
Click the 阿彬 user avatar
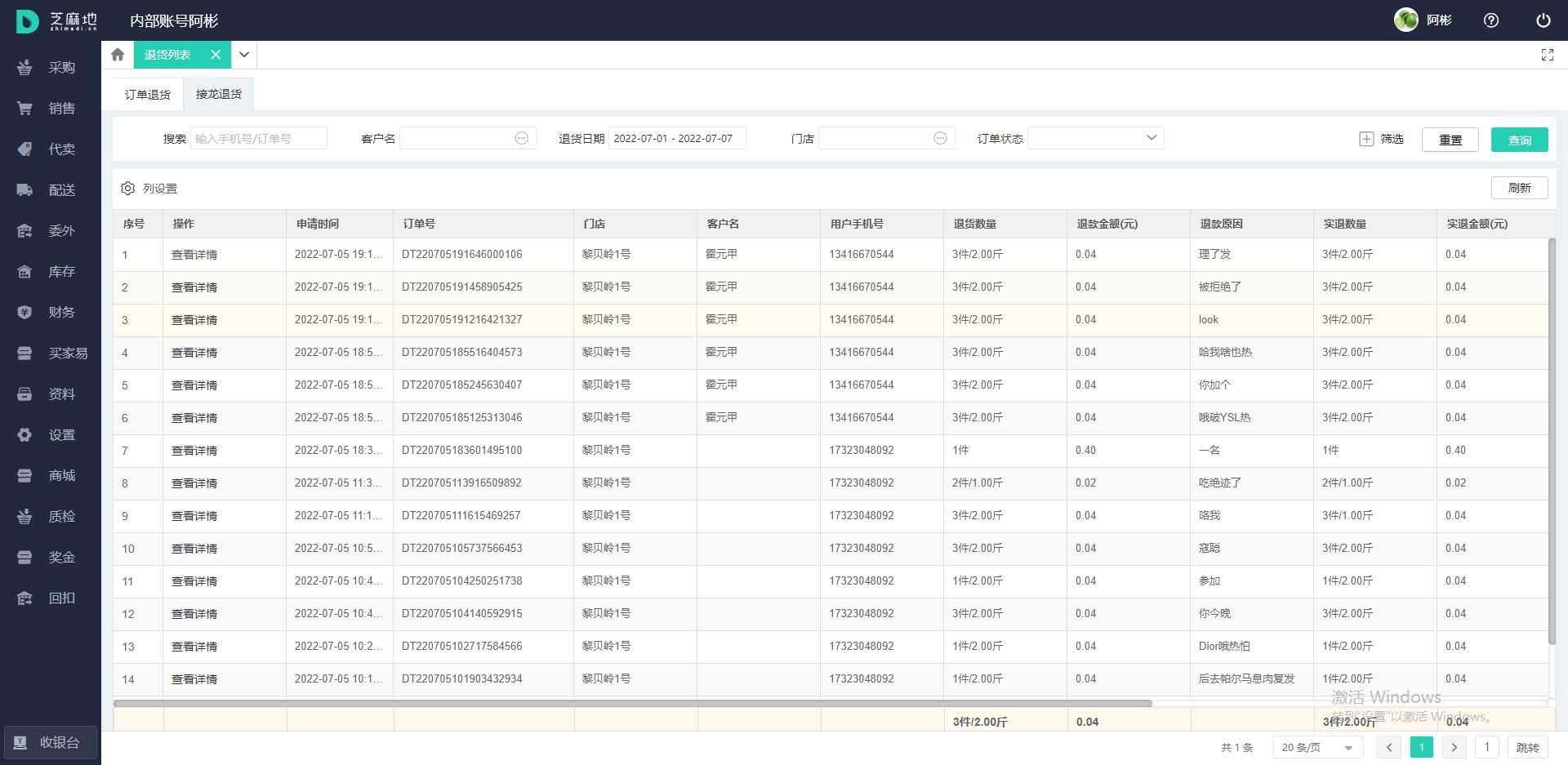coord(1406,20)
